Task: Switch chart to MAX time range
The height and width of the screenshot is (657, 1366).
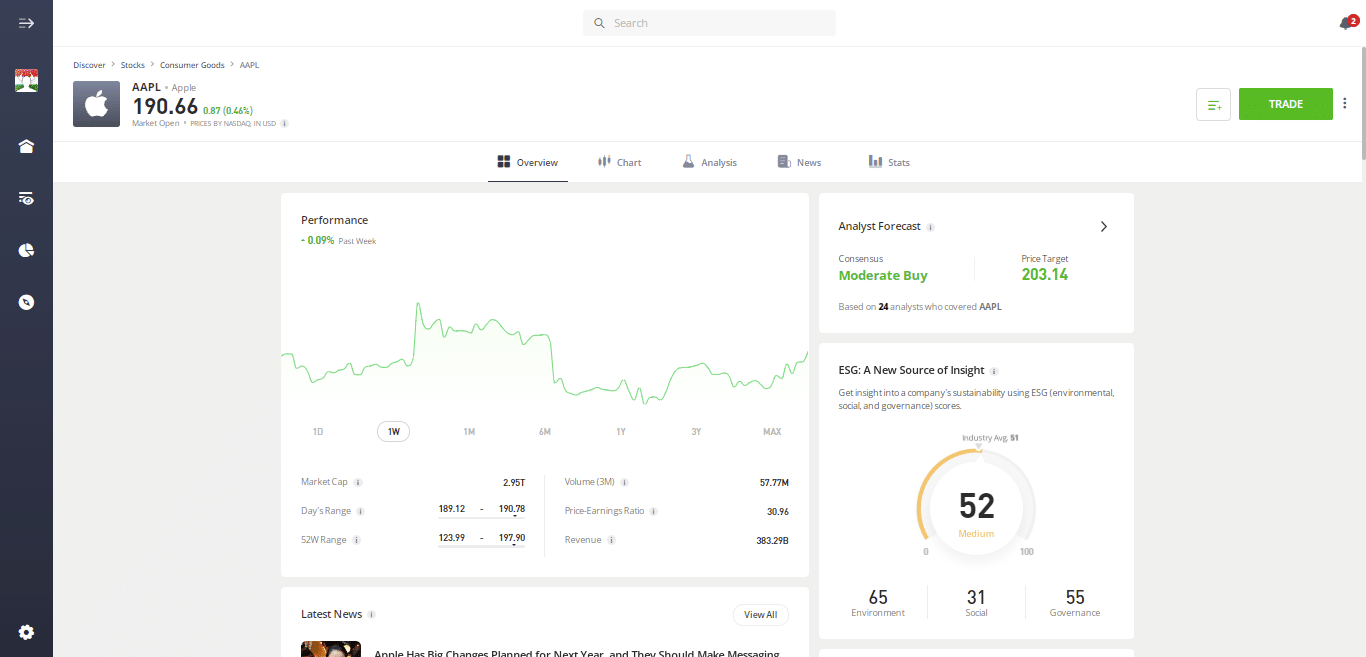Action: [771, 431]
